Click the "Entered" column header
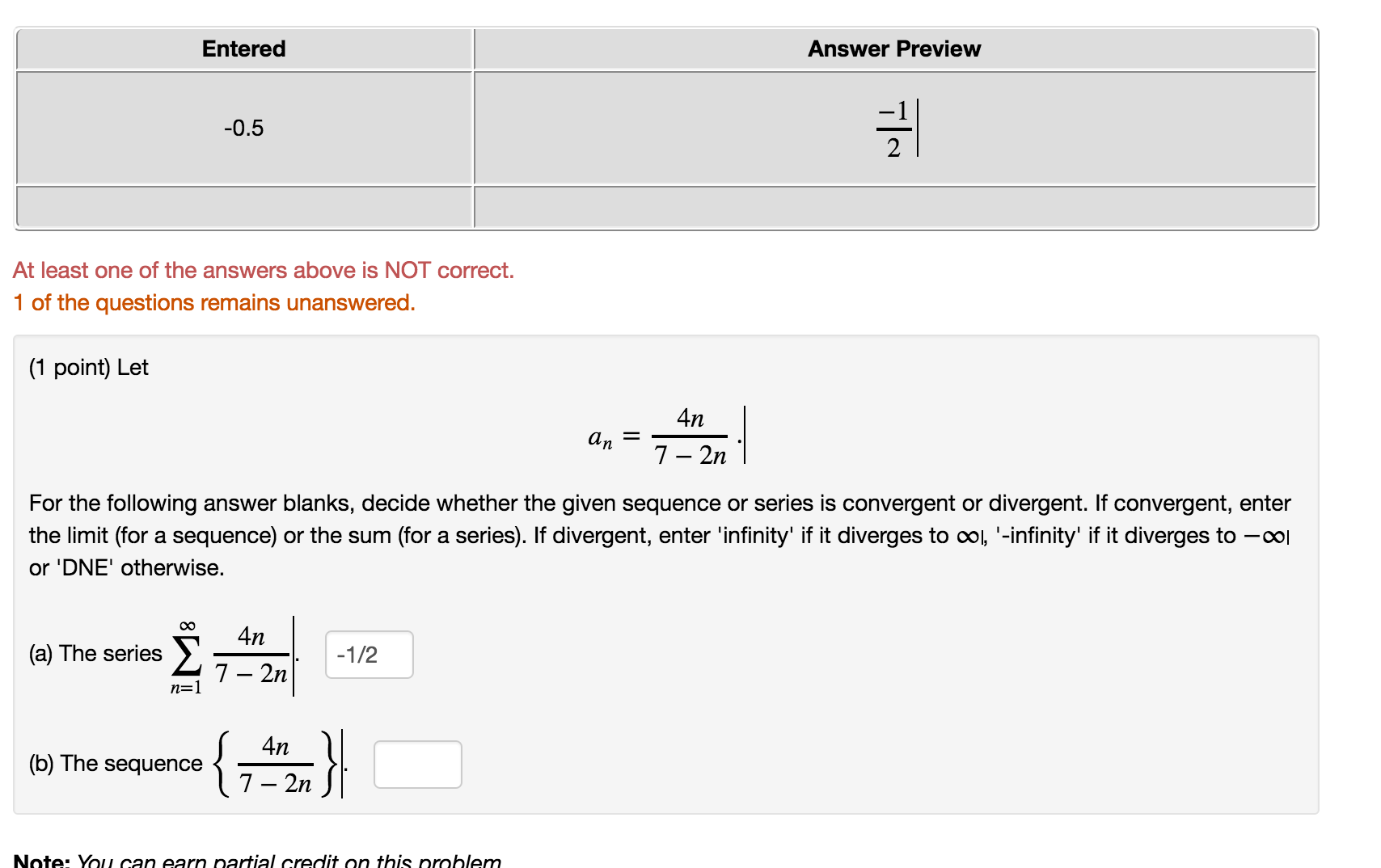Image resolution: width=1381 pixels, height=868 pixels. (243, 49)
